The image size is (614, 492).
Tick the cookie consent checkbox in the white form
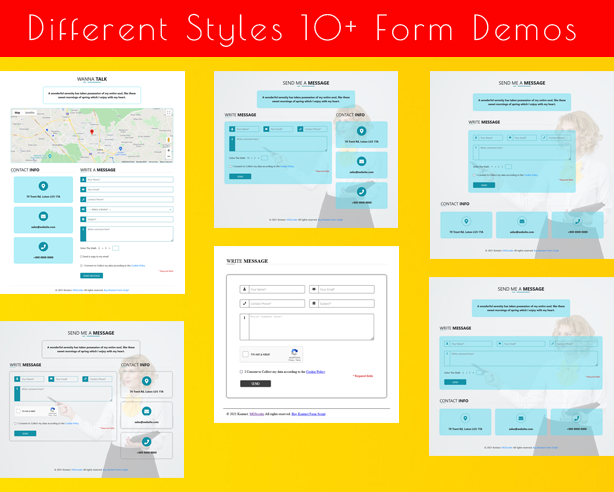(x=242, y=371)
